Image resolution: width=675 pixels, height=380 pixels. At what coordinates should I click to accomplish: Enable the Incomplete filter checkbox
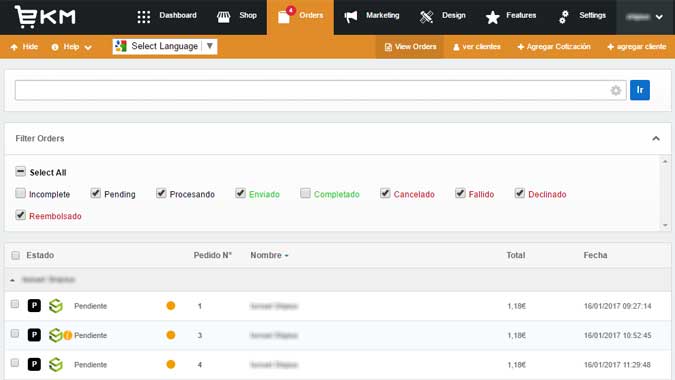[20, 193]
